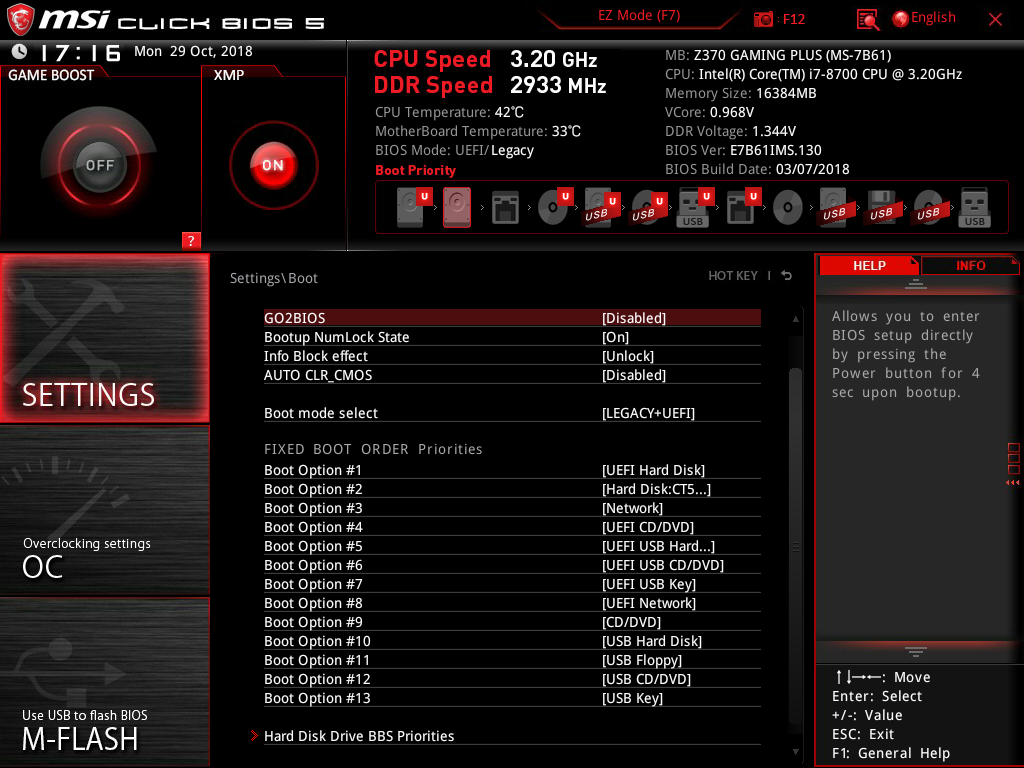This screenshot has height=768, width=1024.
Task: Select the Boot Option #9 row label
Action: [313, 622]
